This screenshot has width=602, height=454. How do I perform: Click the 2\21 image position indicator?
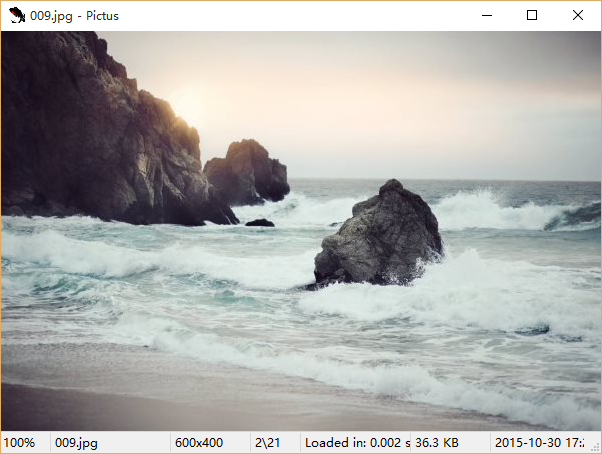pyautogui.click(x=267, y=442)
